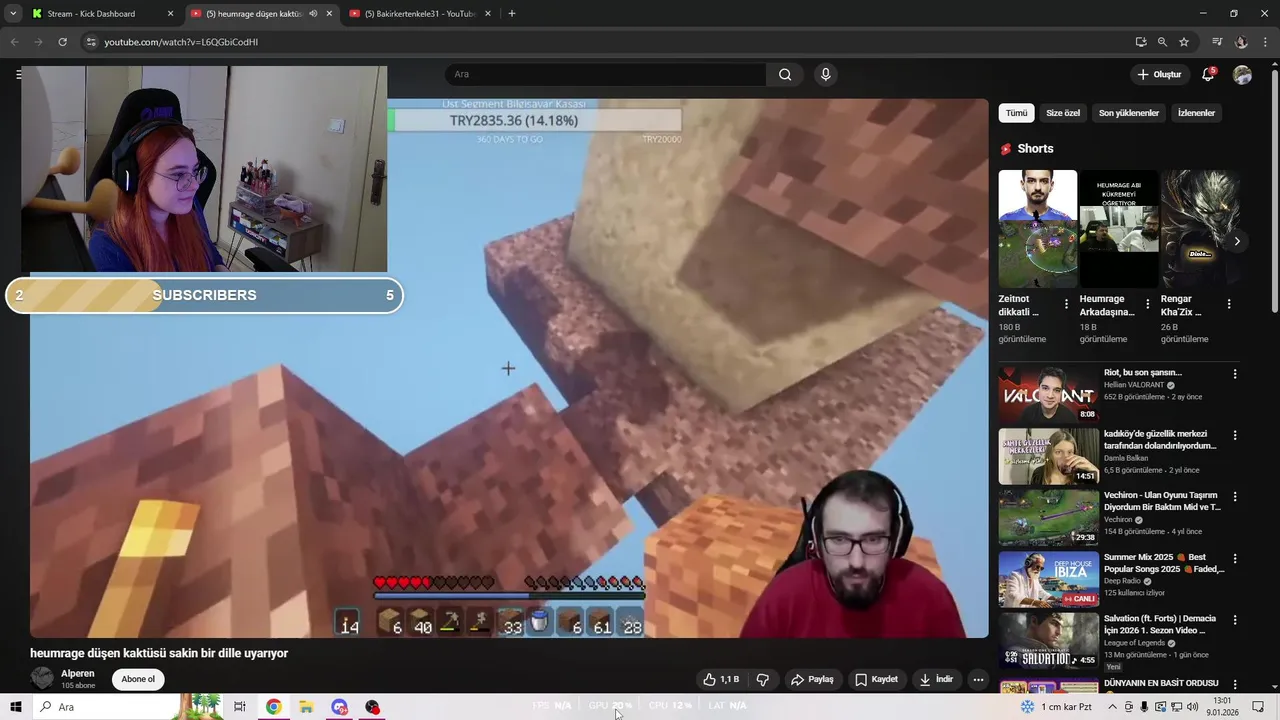The height and width of the screenshot is (720, 1280).
Task: Close the Kick Dashboard tab
Action: [170, 14]
